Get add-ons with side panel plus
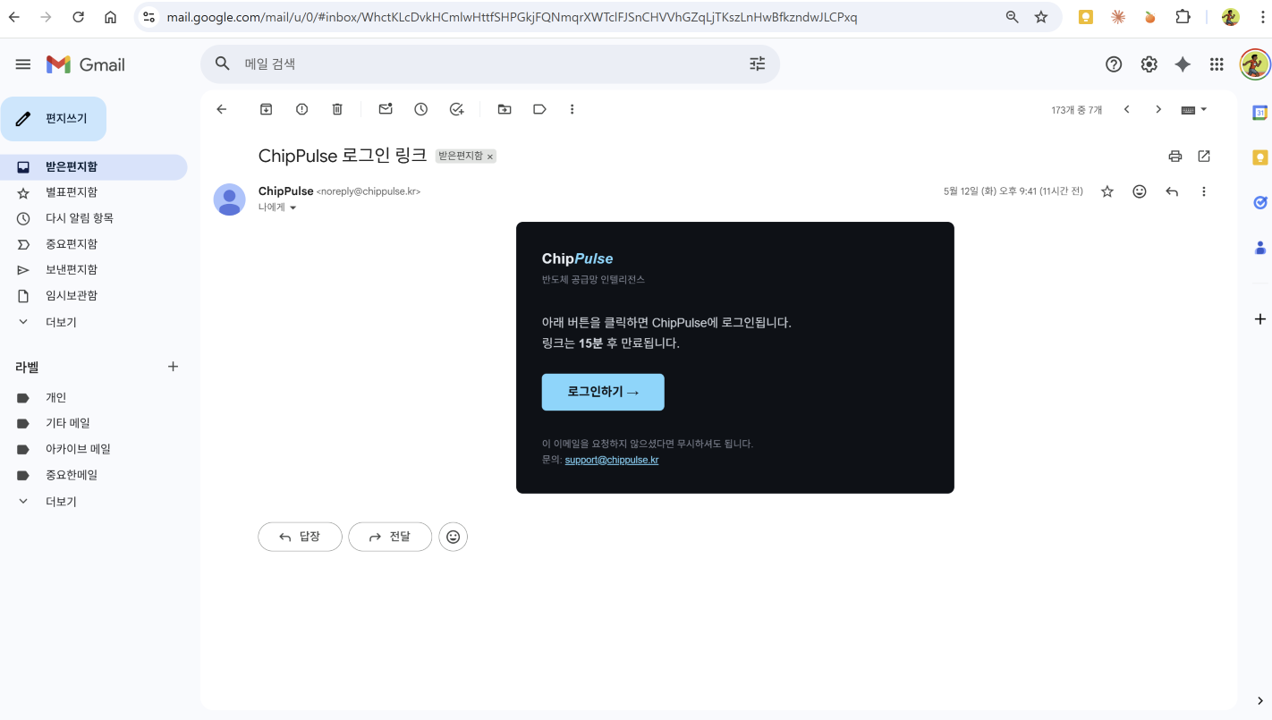The image size is (1272, 720). [x=1260, y=319]
